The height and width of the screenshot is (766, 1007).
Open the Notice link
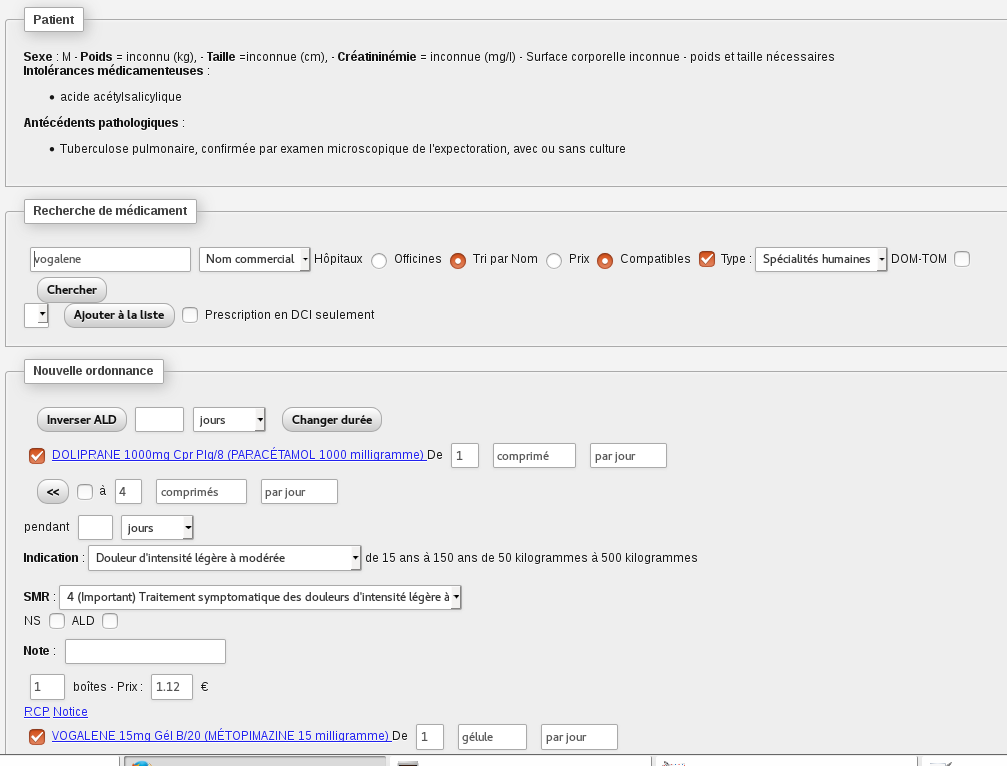coord(69,711)
